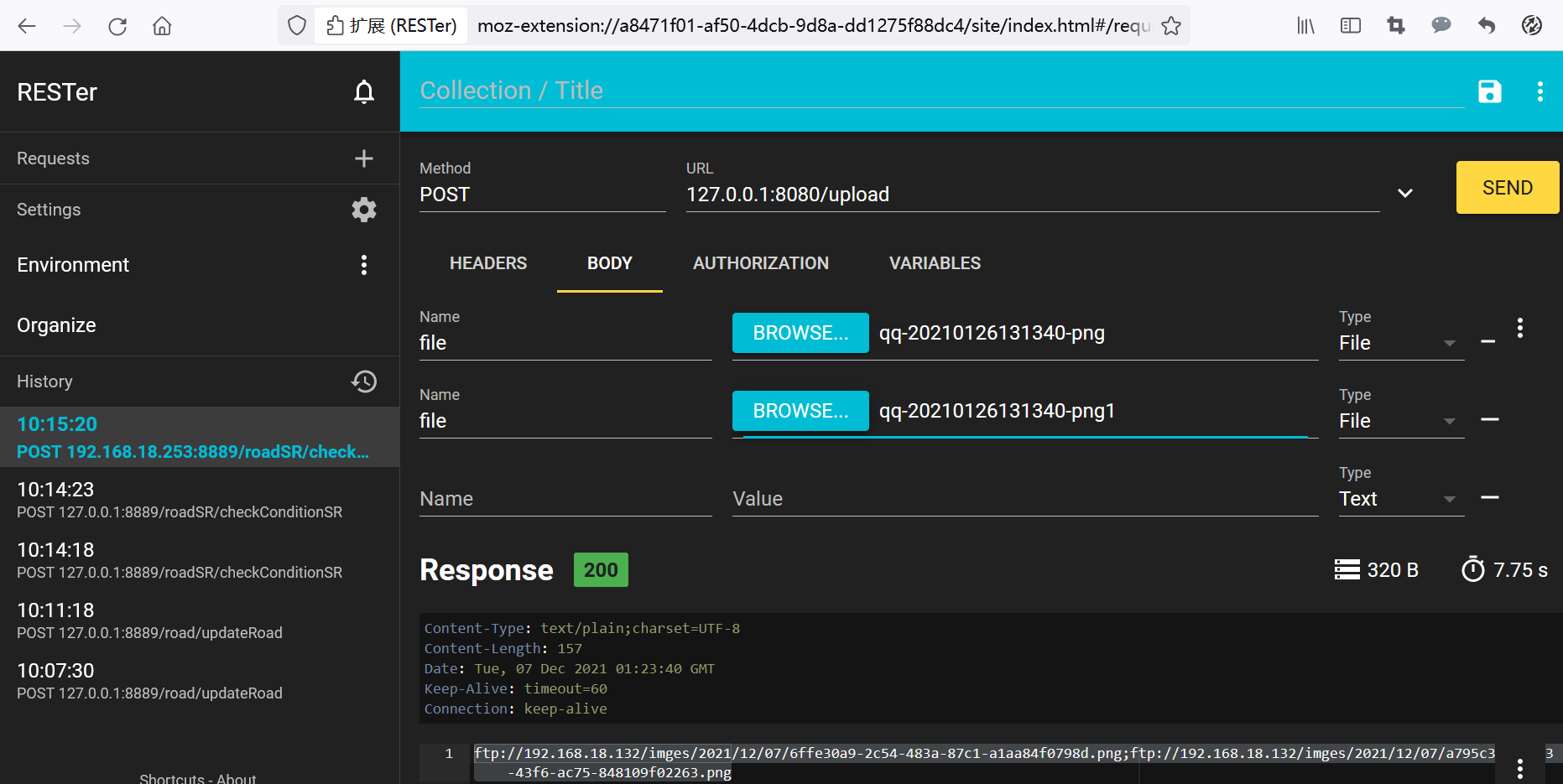The width and height of the screenshot is (1563, 784).
Task: Click the response body ftp URL text
Action: pyautogui.click(x=985, y=762)
